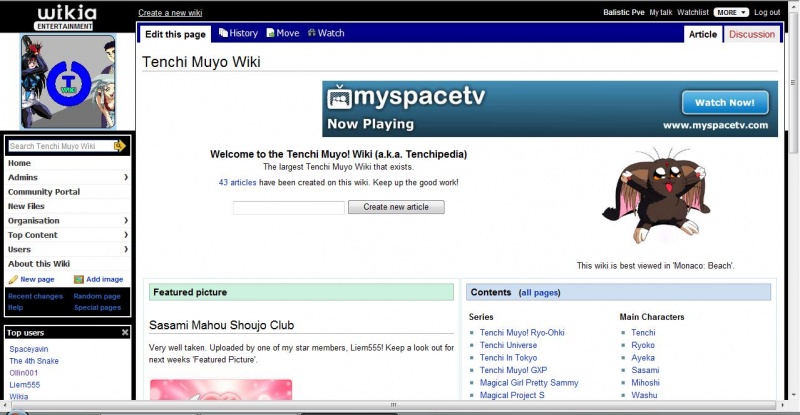Click the Add image picture icon

pos(79,280)
